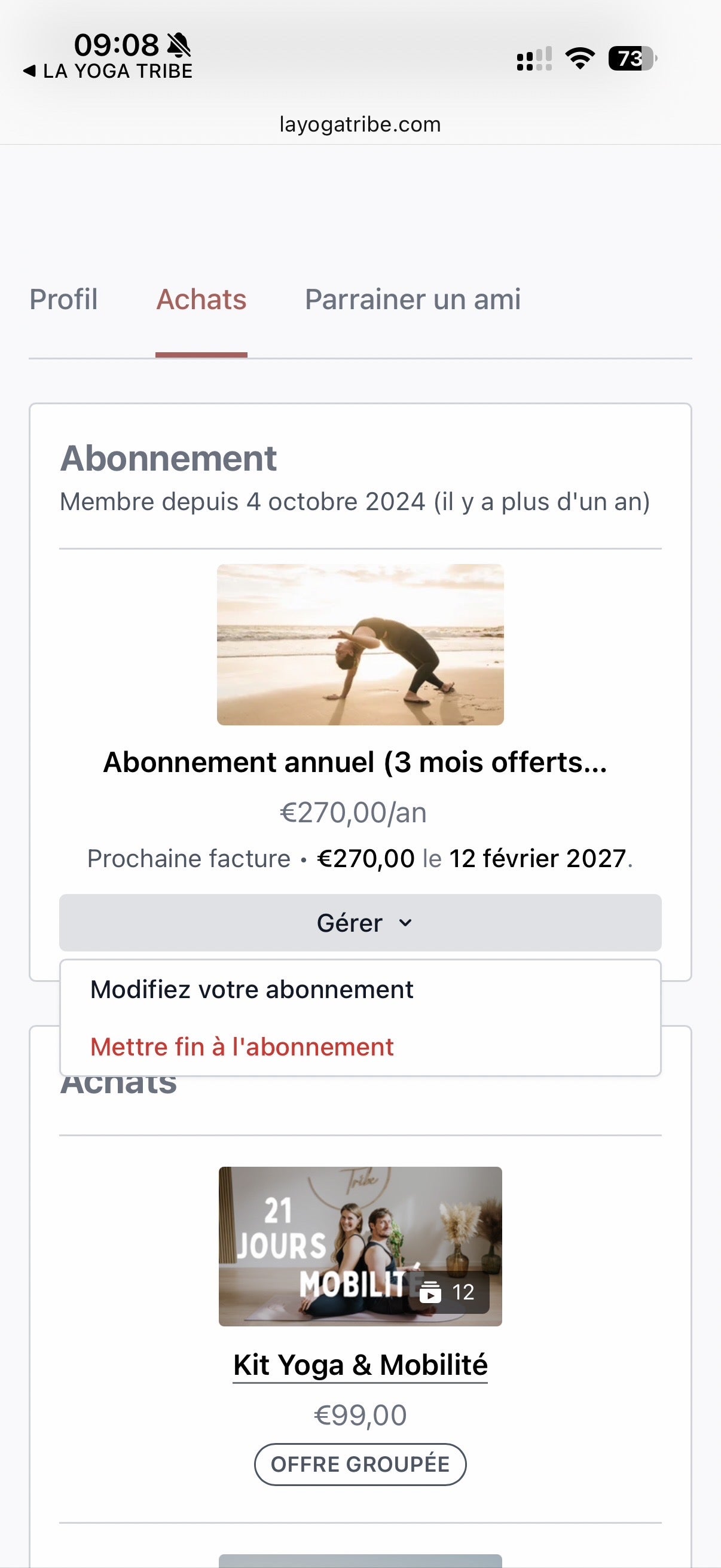Tap the Abonnement annuel plan title
Screen dimensions: 721x1568
355,762
